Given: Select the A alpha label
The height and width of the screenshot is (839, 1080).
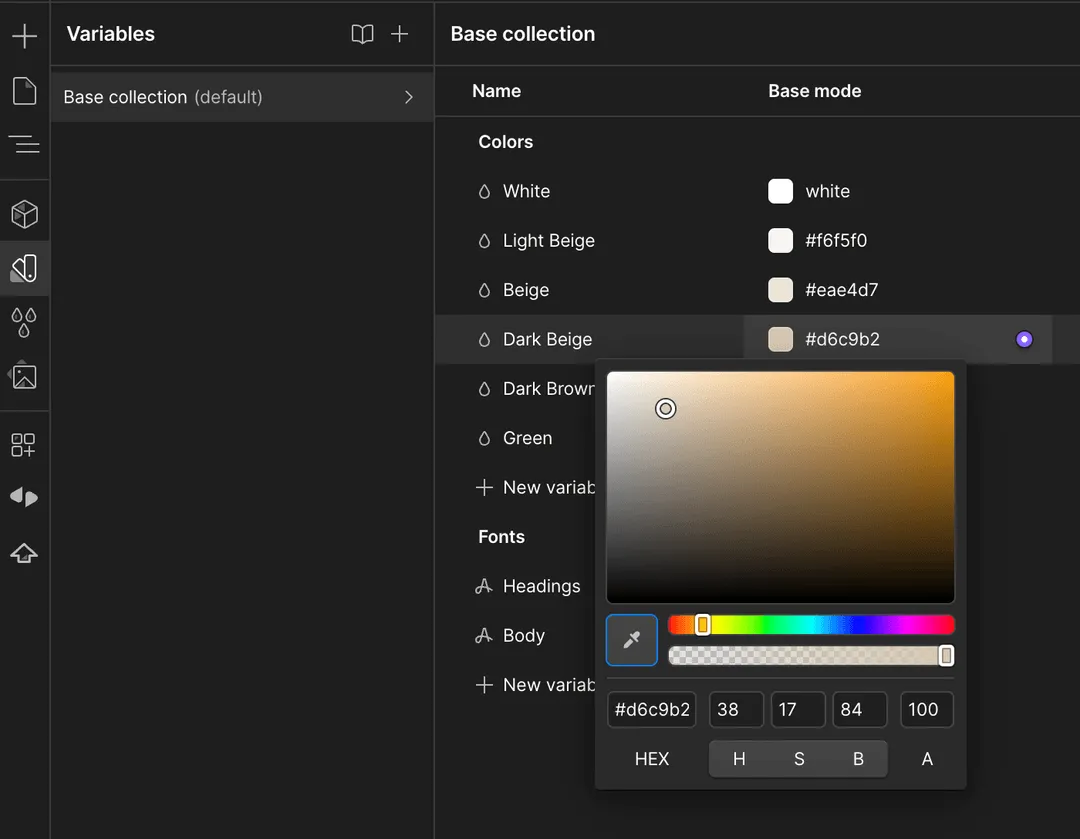Looking at the screenshot, I should 927,759.
